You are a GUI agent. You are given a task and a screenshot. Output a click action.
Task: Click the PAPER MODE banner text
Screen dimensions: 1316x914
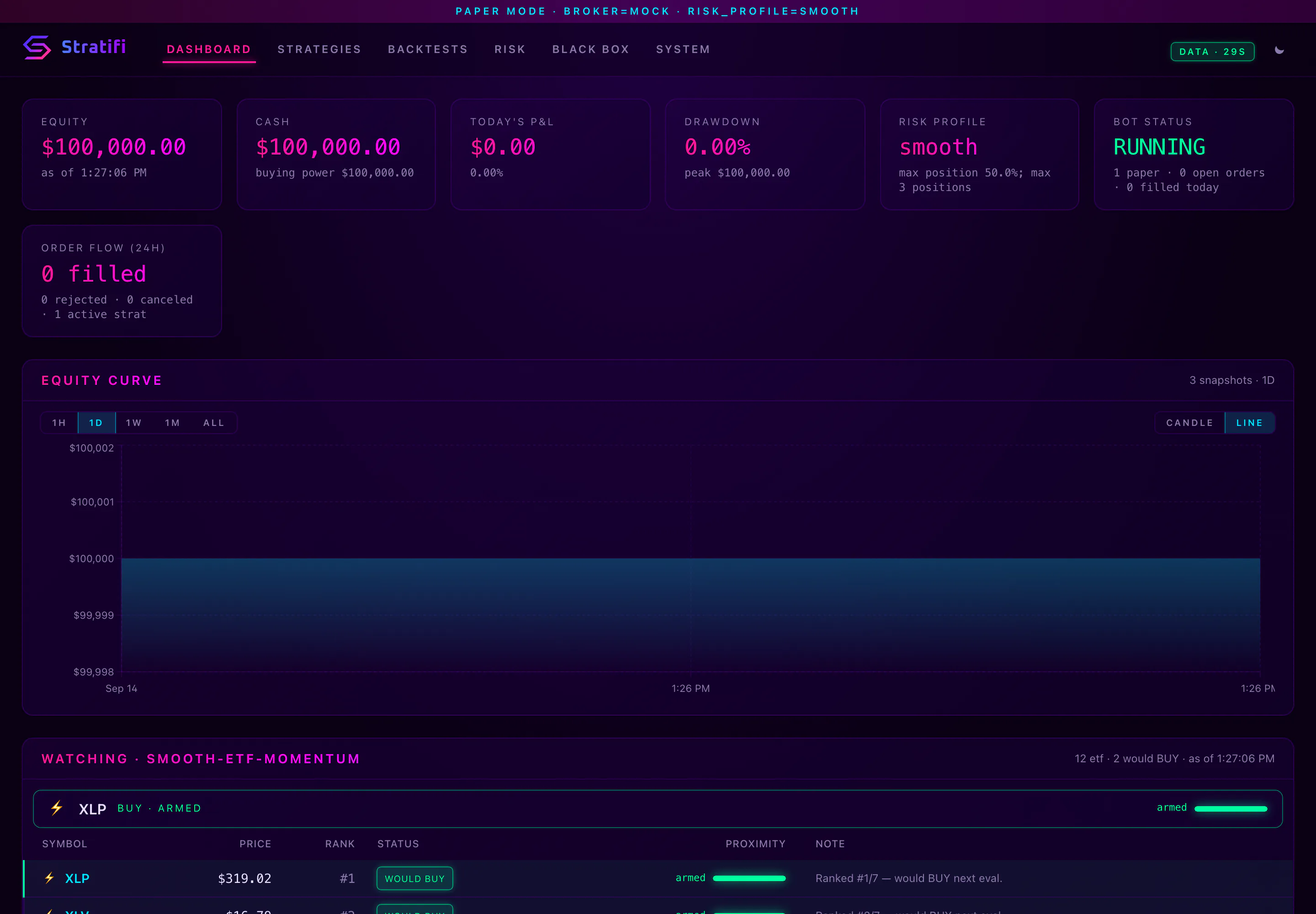click(658, 11)
